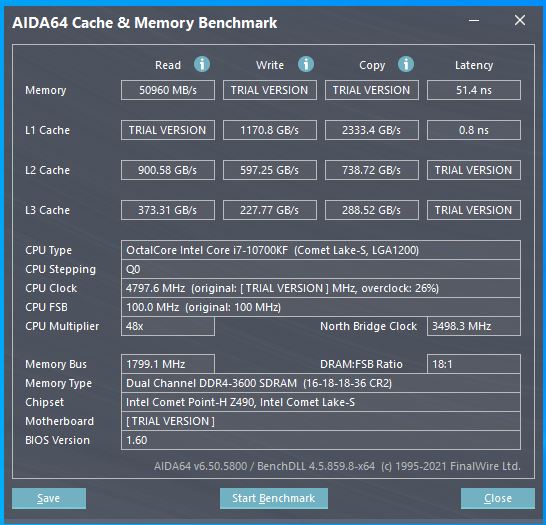Image resolution: width=546 pixels, height=525 pixels.
Task: Minimize the AIDA64 benchmark window
Action: click(x=474, y=21)
